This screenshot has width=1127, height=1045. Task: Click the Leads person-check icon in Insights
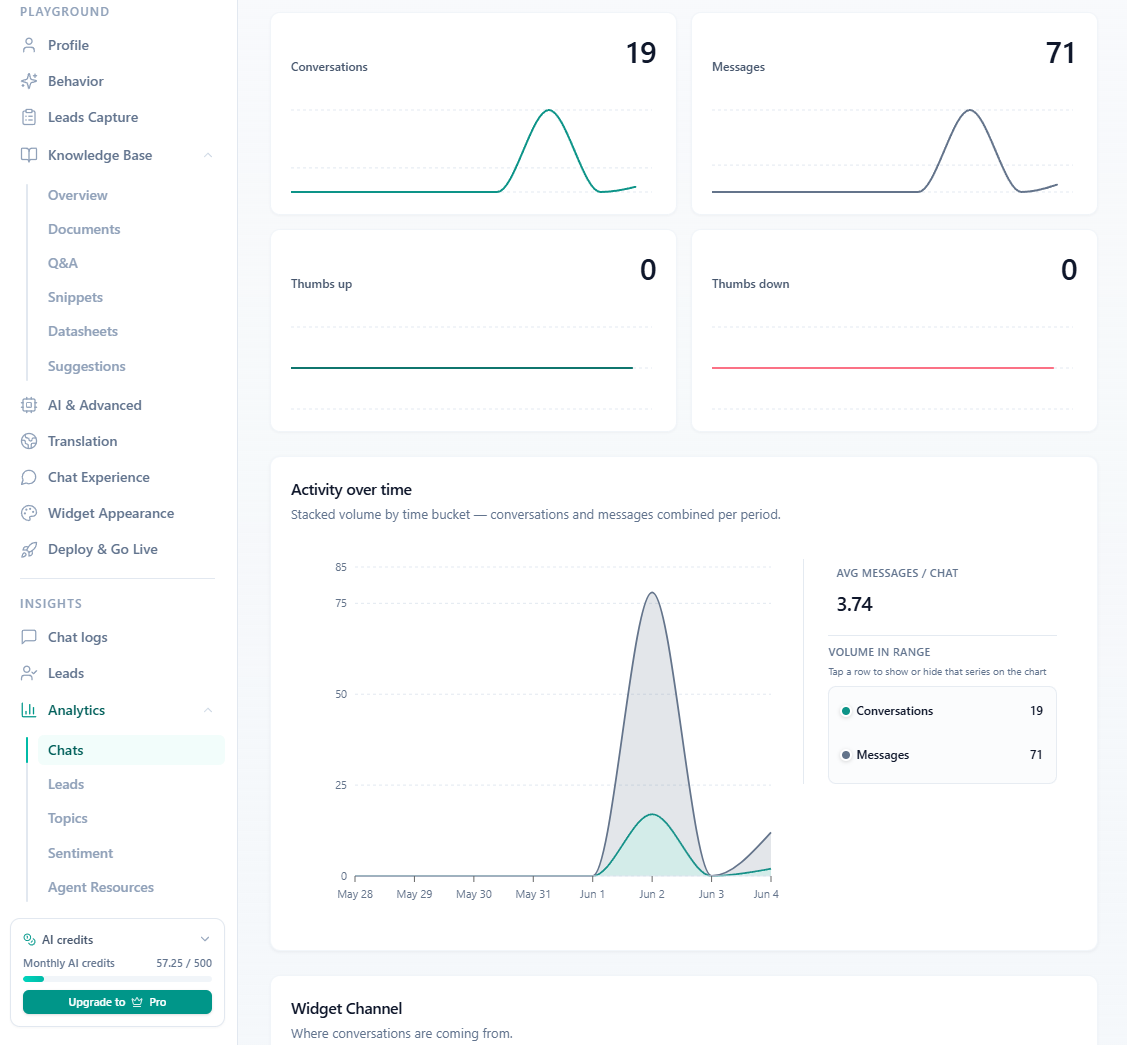pyautogui.click(x=29, y=673)
